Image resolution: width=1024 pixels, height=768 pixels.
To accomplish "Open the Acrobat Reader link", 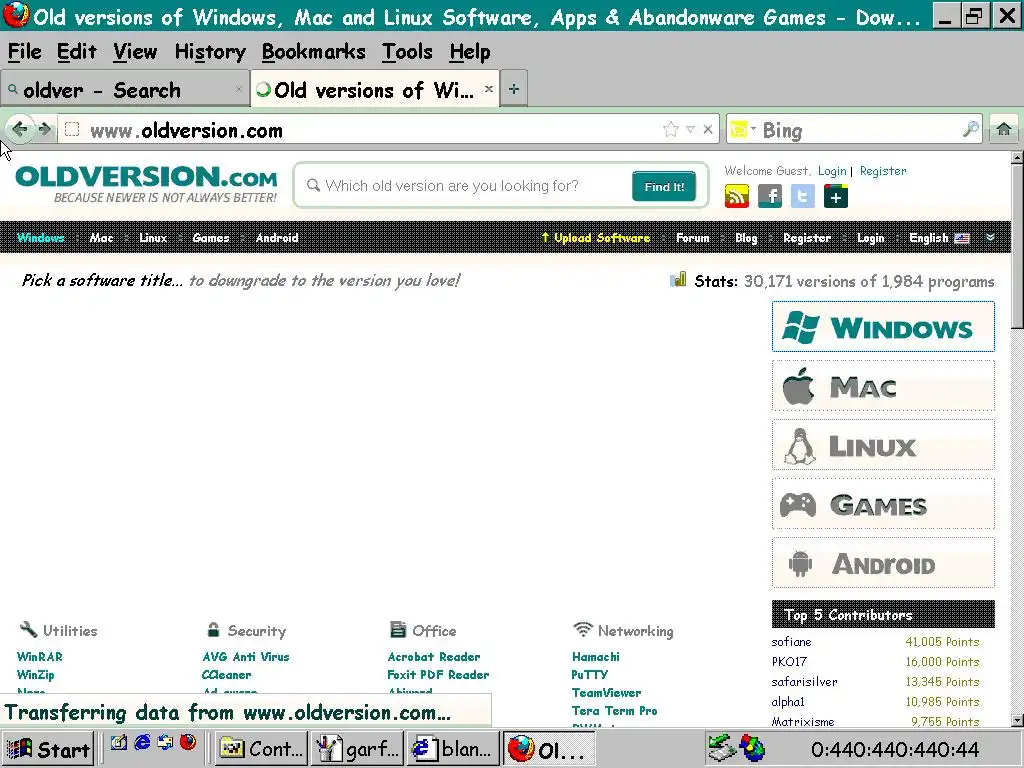I will coord(434,656).
